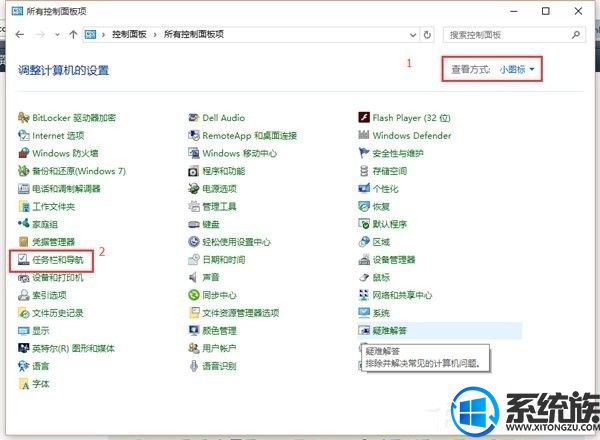Open the Windows Defender icon
Image resolution: width=600 pixels, height=440 pixels.
click(x=364, y=135)
